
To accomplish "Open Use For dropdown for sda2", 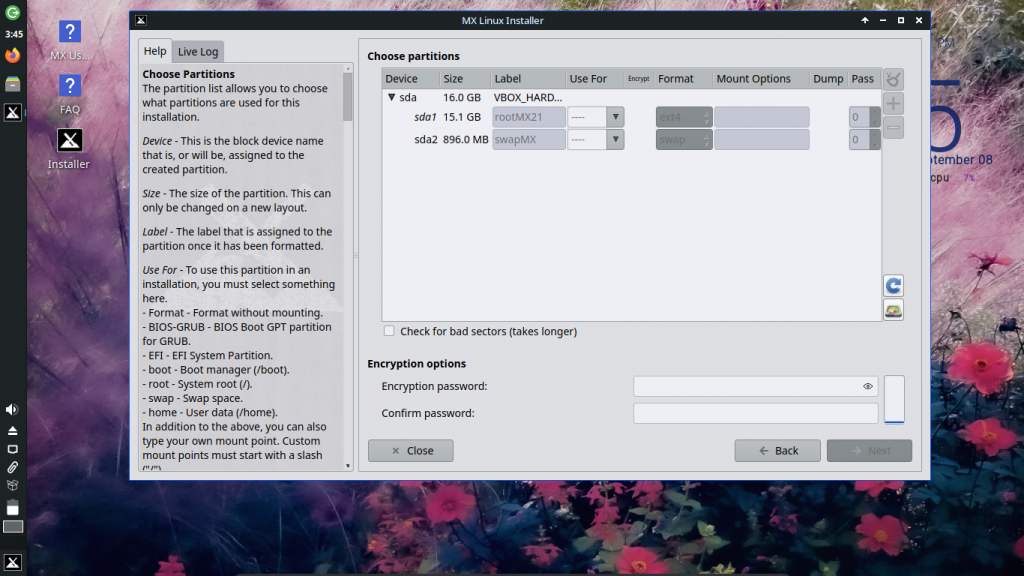I will click(x=596, y=139).
